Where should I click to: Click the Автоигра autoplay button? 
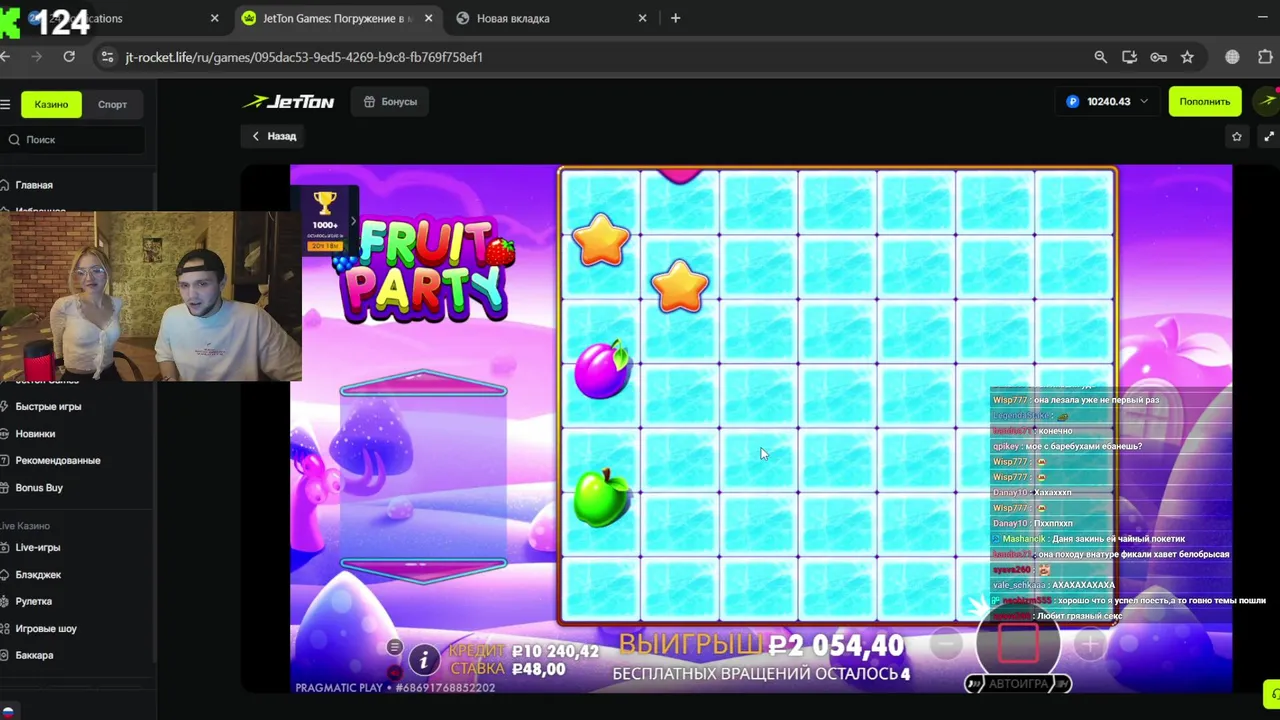tap(1018, 684)
